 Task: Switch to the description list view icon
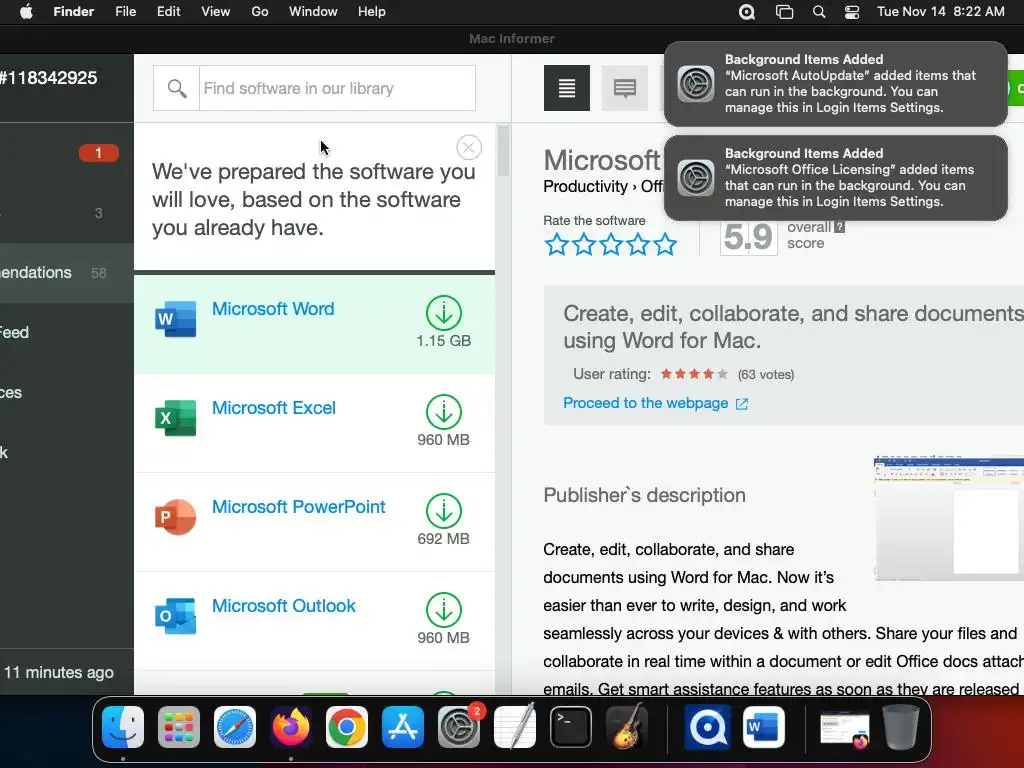point(567,88)
